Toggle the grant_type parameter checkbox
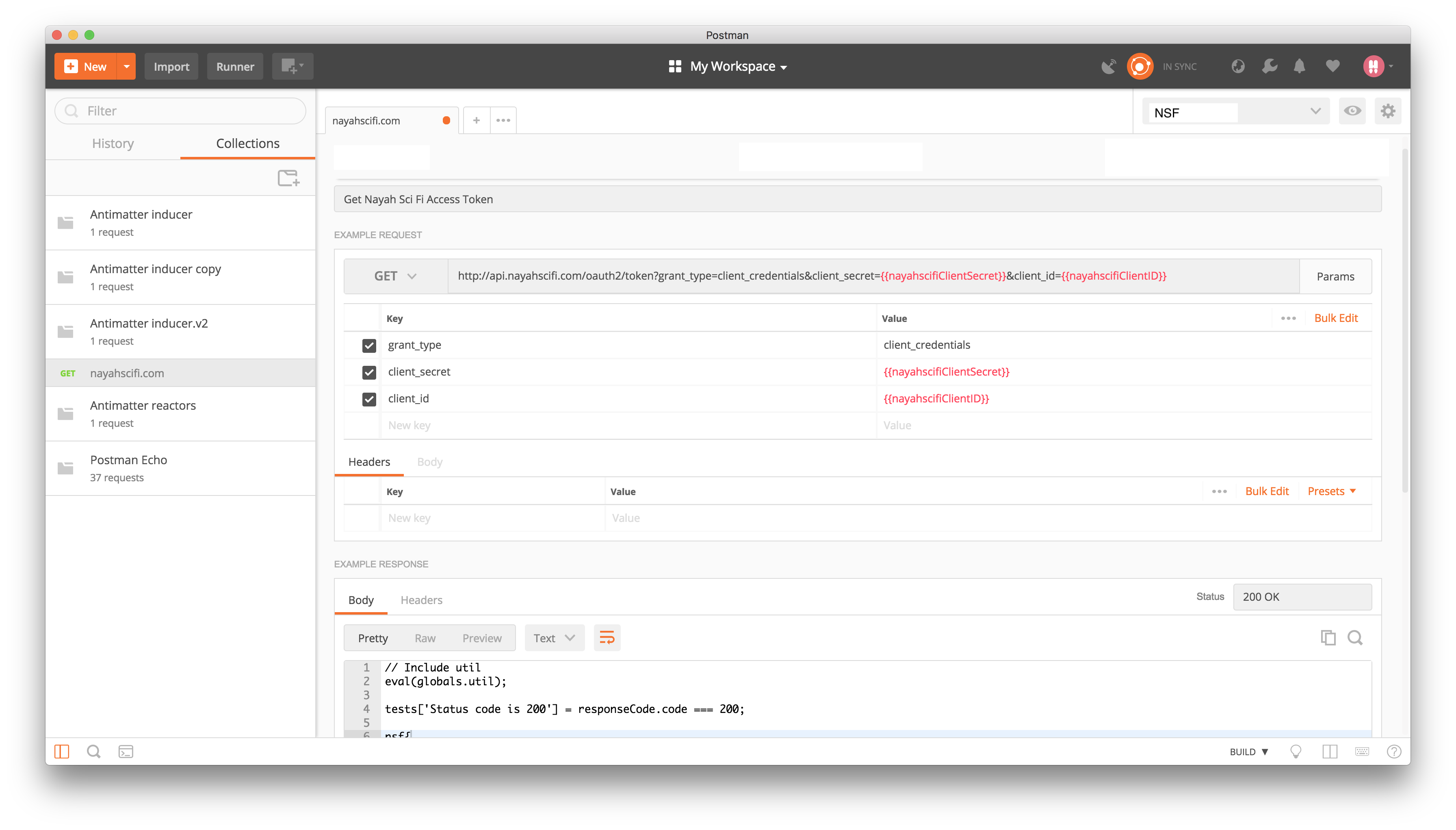Screen dimensions: 1456x830 369,345
